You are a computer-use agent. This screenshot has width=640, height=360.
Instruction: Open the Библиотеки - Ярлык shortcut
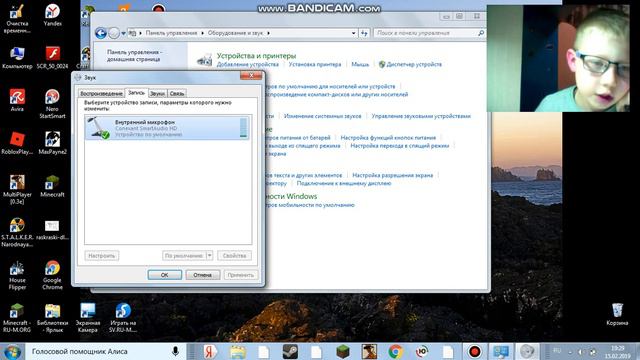(52, 318)
